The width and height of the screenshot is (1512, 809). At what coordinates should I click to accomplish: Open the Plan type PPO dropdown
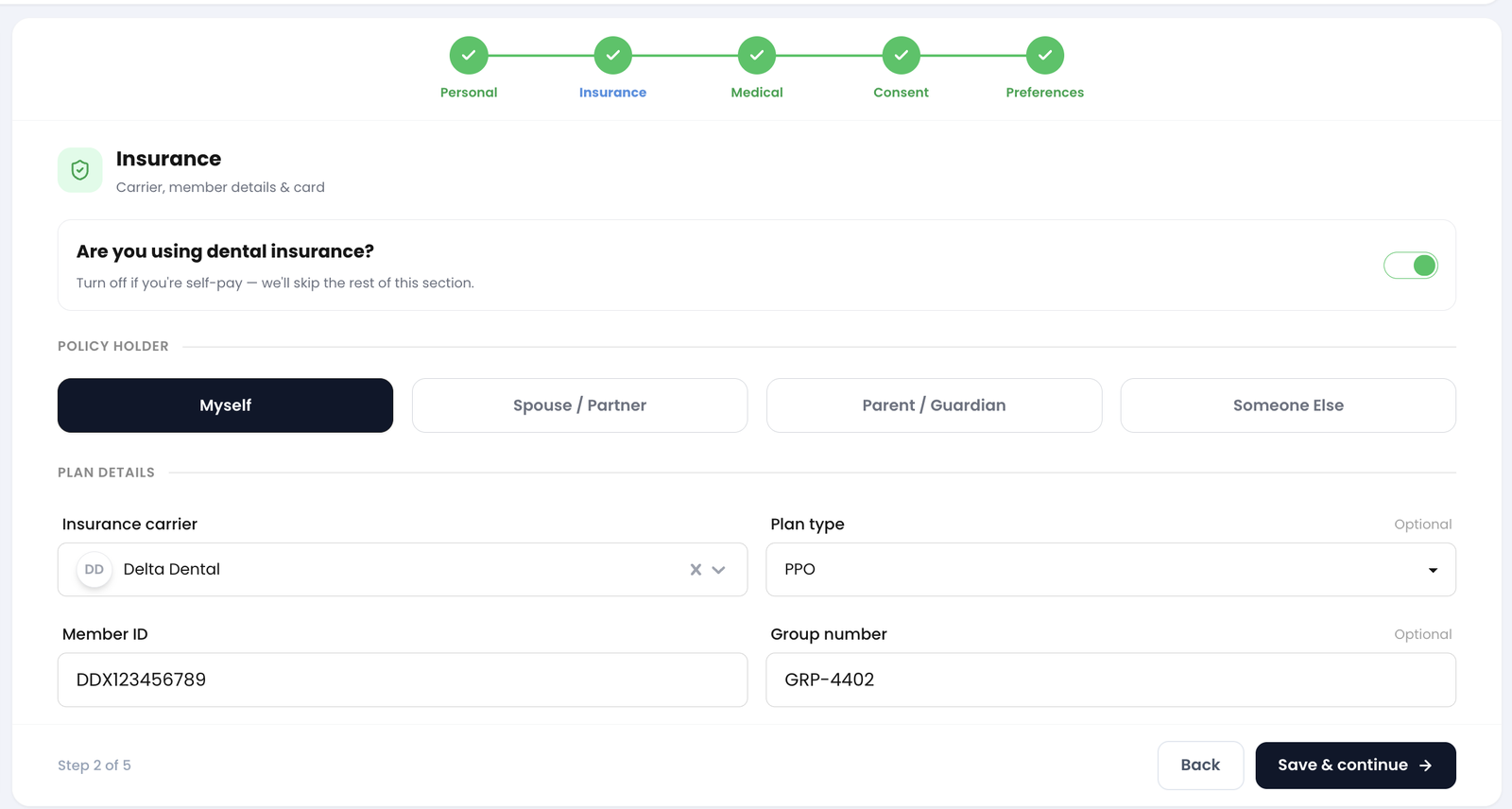(1110, 570)
